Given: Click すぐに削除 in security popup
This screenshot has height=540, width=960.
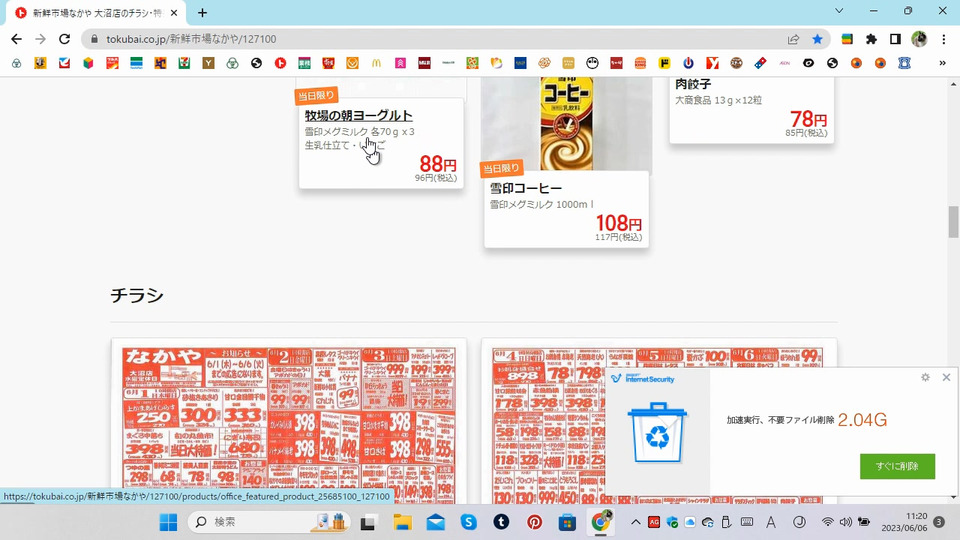Looking at the screenshot, I should pos(897,466).
